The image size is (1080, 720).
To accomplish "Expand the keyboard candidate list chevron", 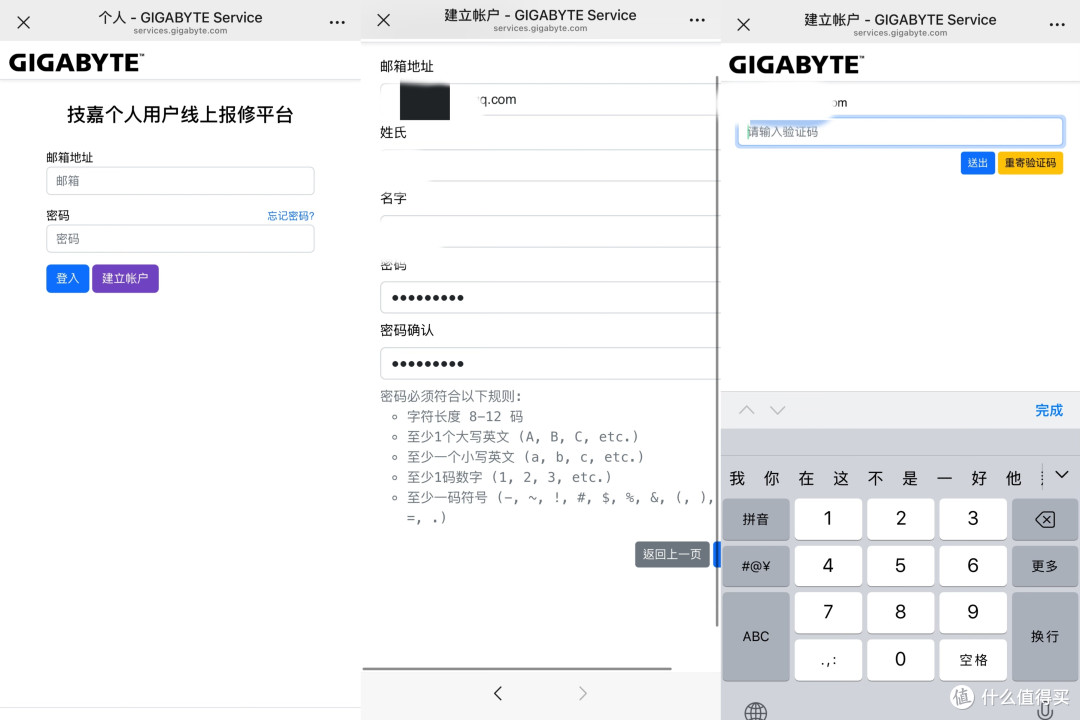I will click(1061, 475).
